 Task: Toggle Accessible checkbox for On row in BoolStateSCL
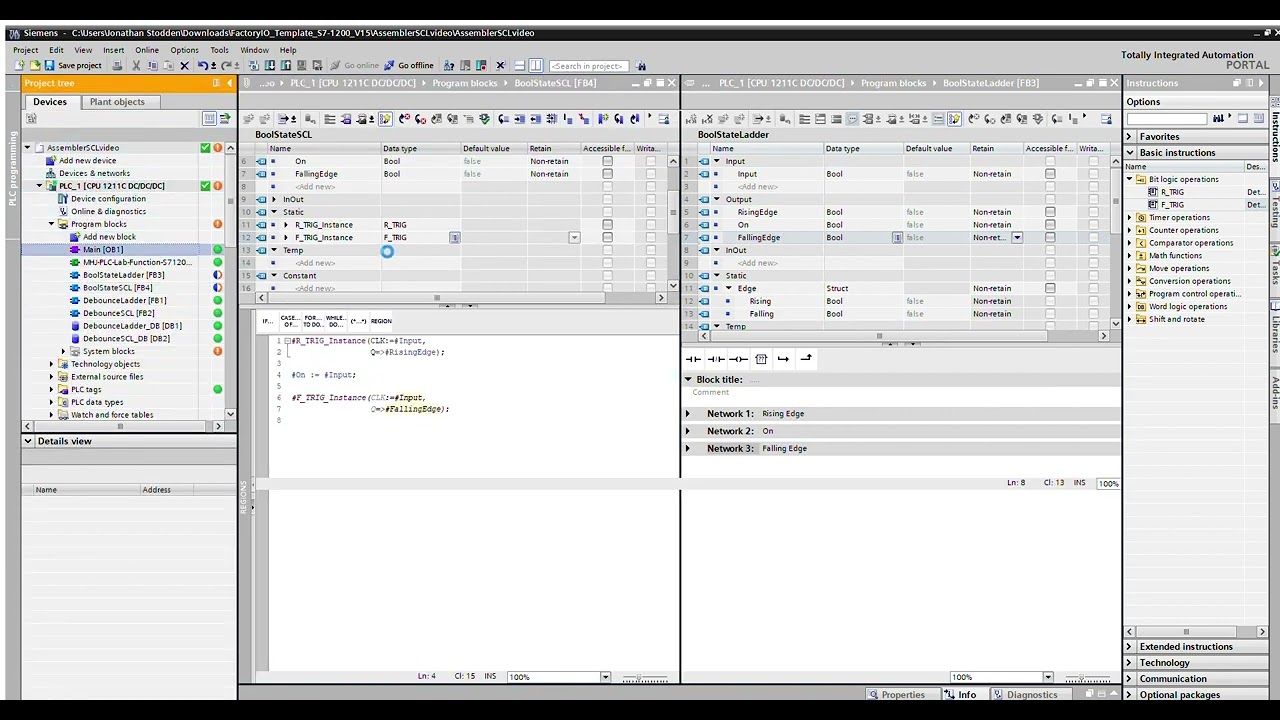pyautogui.click(x=607, y=161)
